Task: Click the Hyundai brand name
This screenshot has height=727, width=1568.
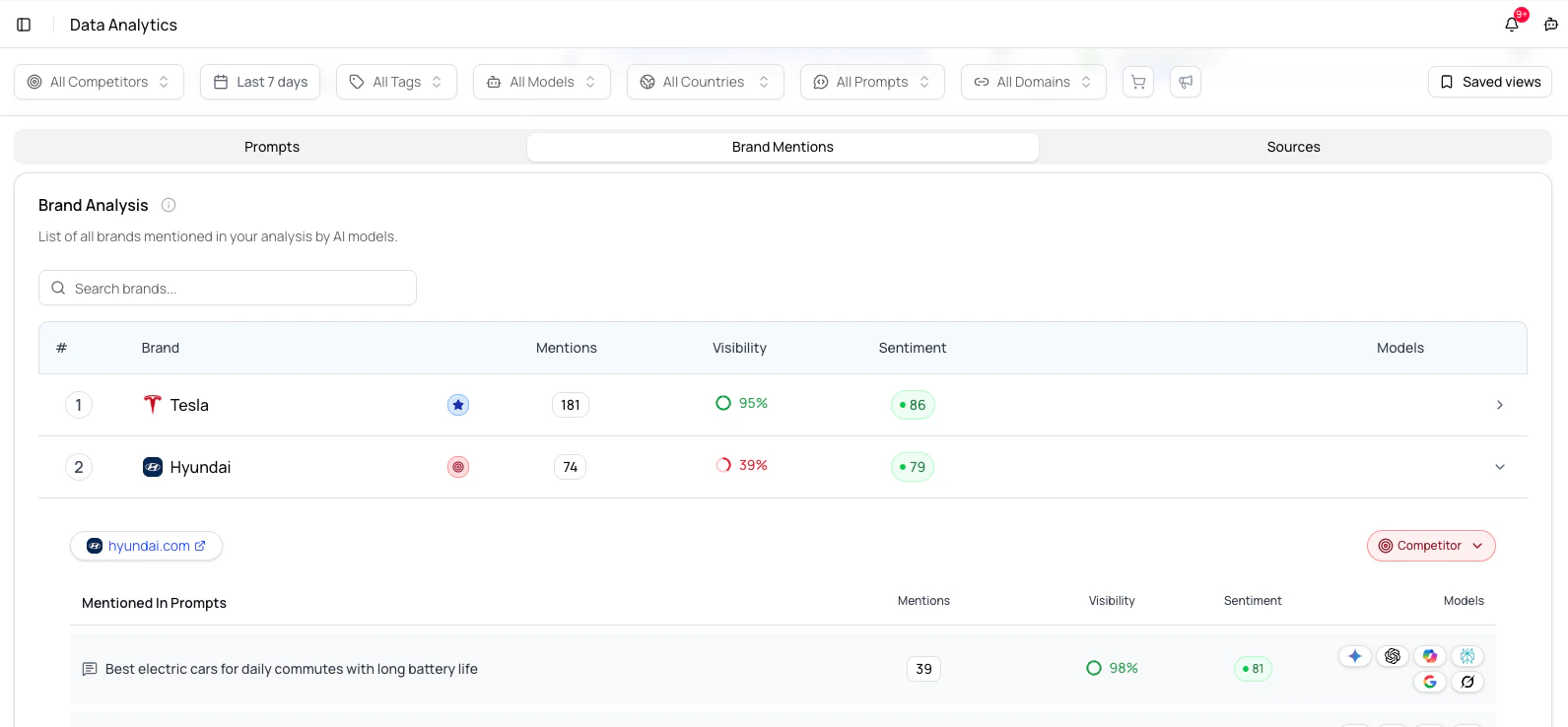Action: tap(200, 467)
